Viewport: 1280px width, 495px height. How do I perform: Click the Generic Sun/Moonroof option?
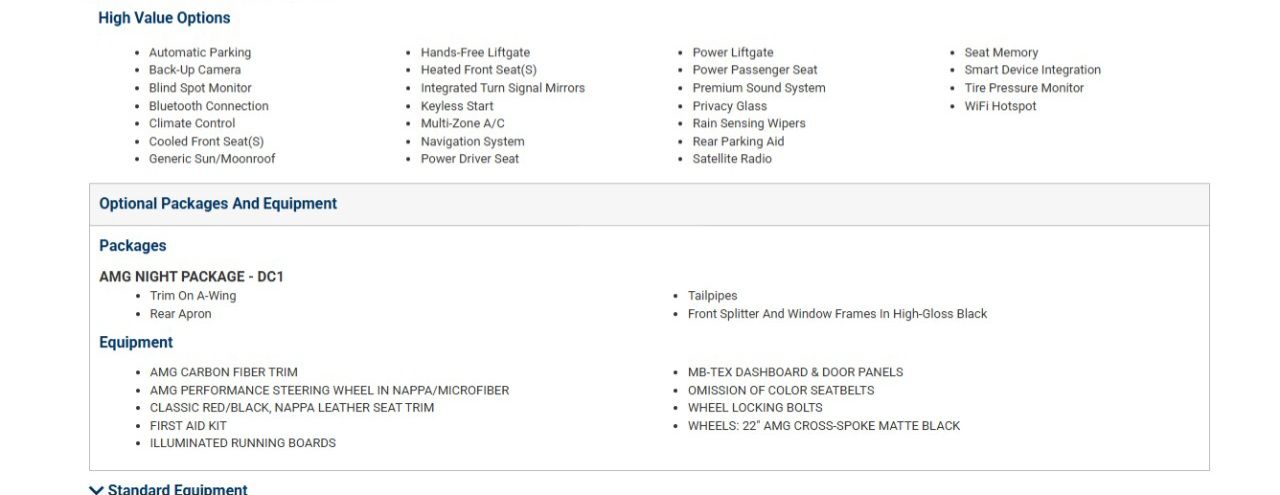coord(212,159)
